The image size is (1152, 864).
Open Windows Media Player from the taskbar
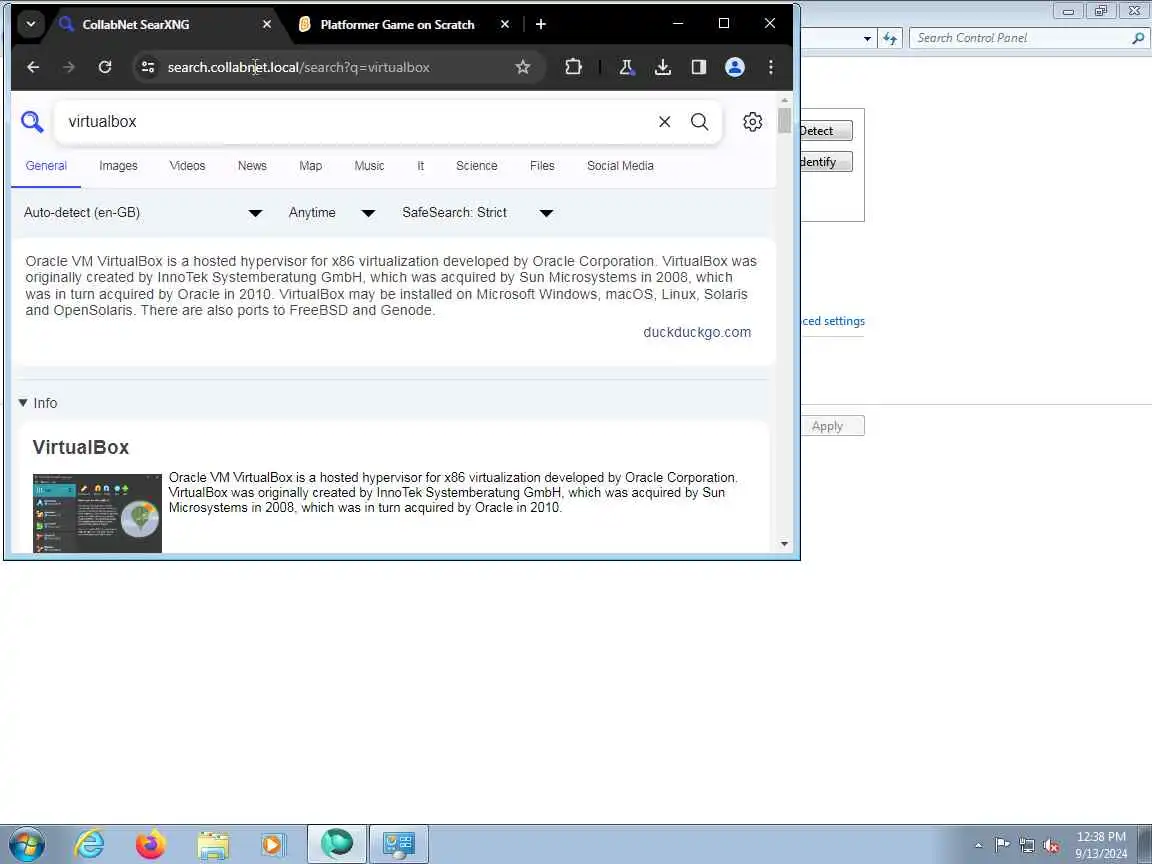tap(272, 844)
